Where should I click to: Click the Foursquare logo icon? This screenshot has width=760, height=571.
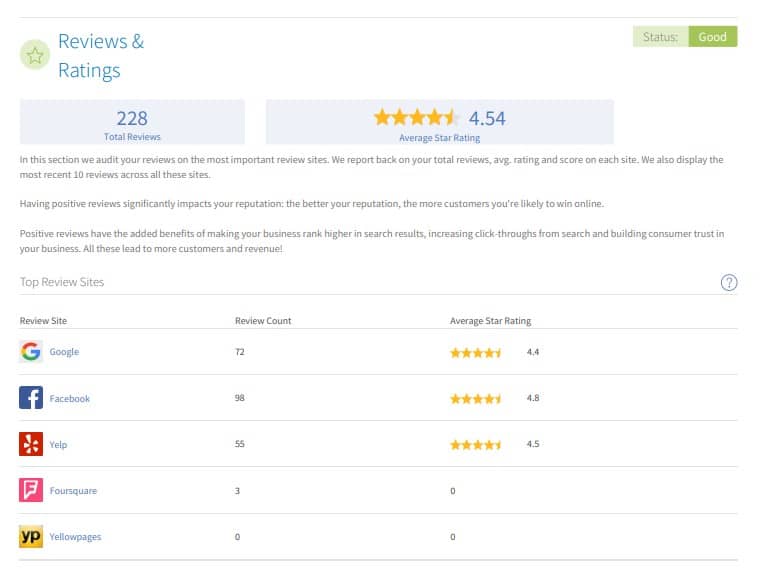coord(31,491)
